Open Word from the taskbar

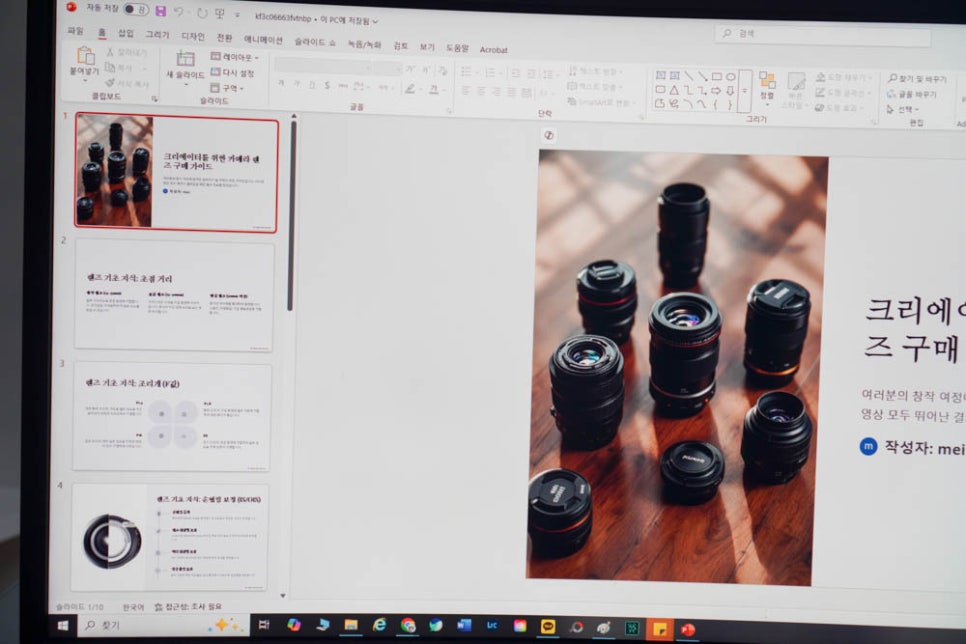[464, 626]
